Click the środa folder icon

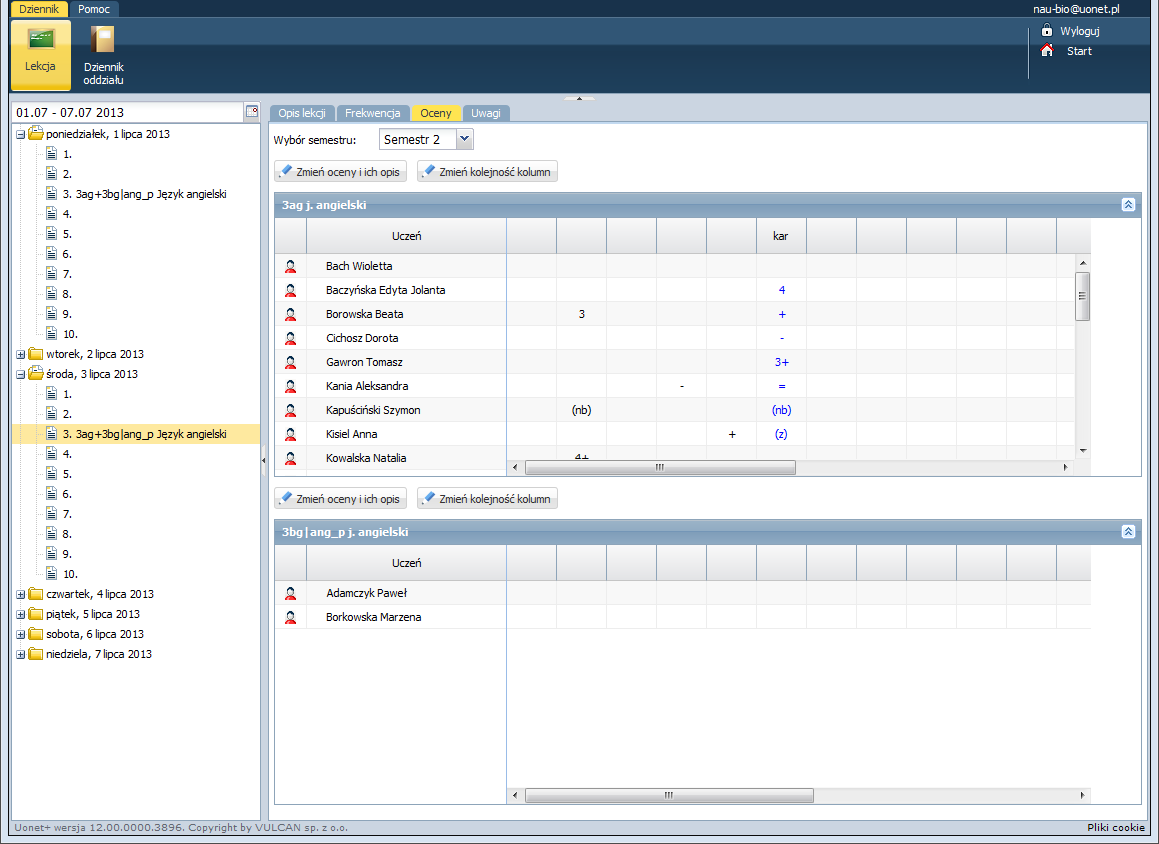(x=35, y=374)
